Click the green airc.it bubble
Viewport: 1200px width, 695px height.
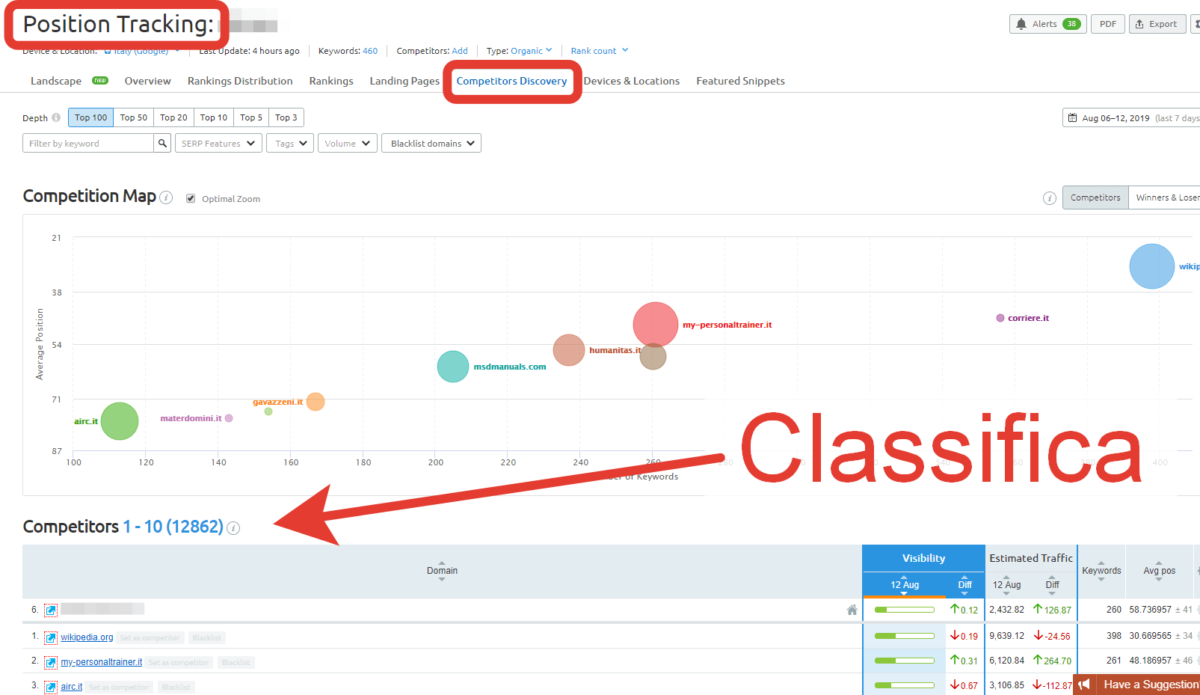(x=119, y=421)
